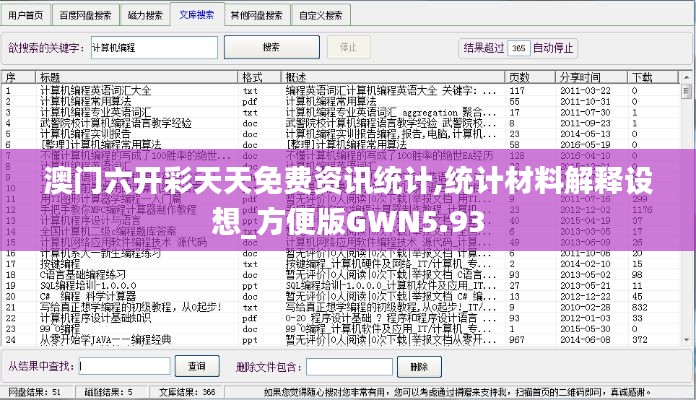Focus the search keyword input field
This screenshot has height=400, width=696.
pyautogui.click(x=152, y=47)
